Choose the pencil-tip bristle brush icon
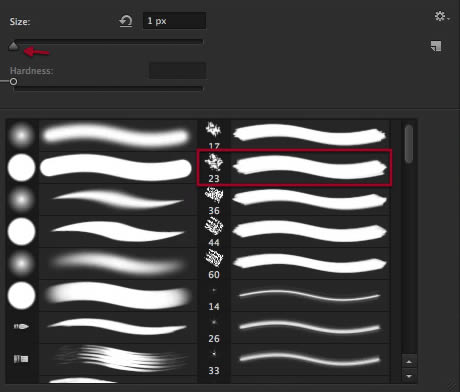Viewport: 460px width, 392px height. tap(21, 326)
